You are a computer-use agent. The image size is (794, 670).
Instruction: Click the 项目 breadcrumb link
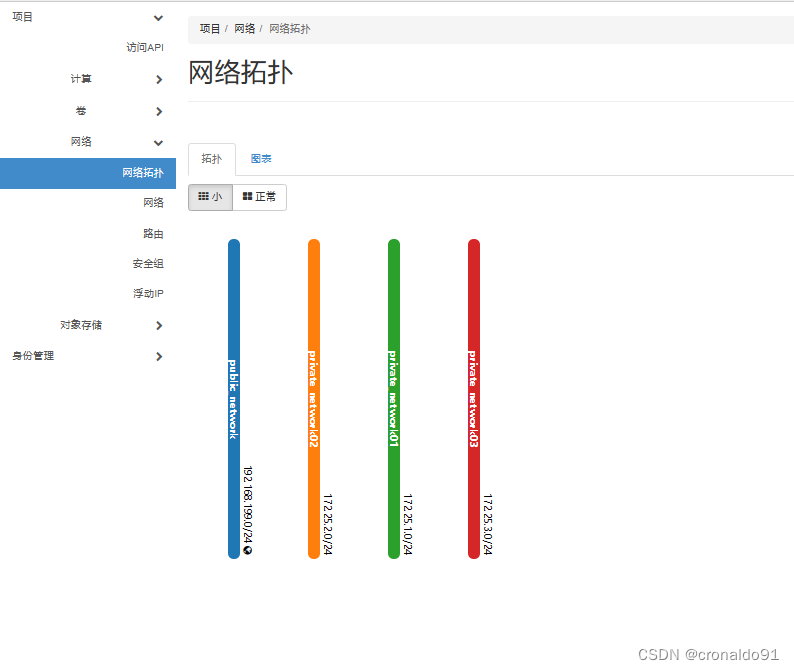tap(210, 29)
